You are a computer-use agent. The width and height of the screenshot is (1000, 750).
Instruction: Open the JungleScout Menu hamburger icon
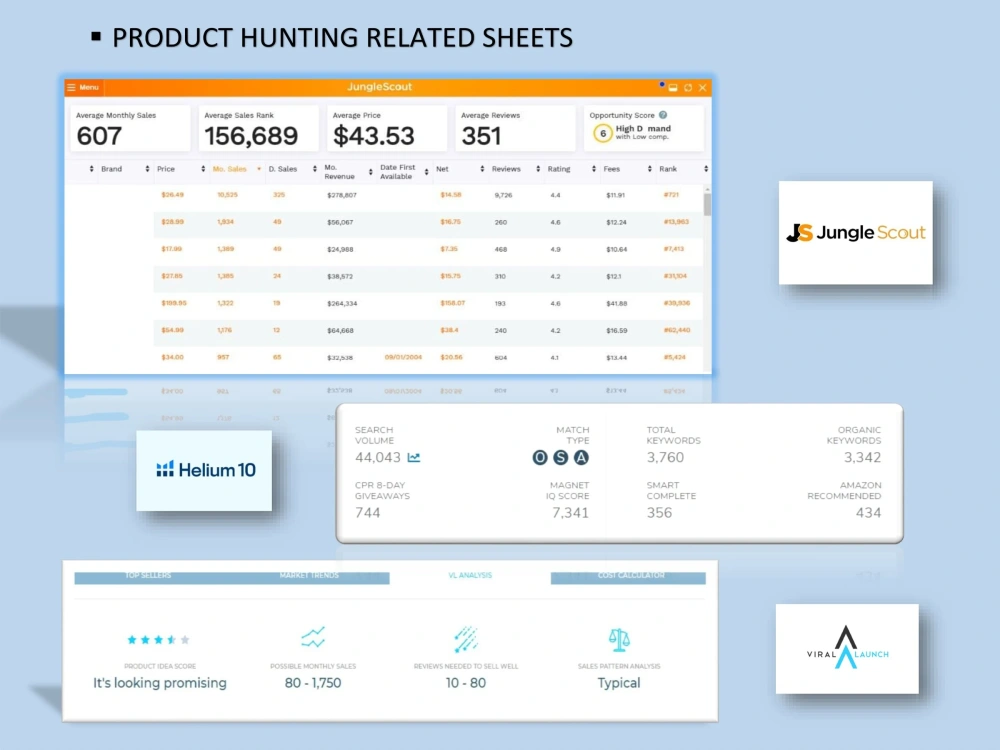(x=71, y=87)
